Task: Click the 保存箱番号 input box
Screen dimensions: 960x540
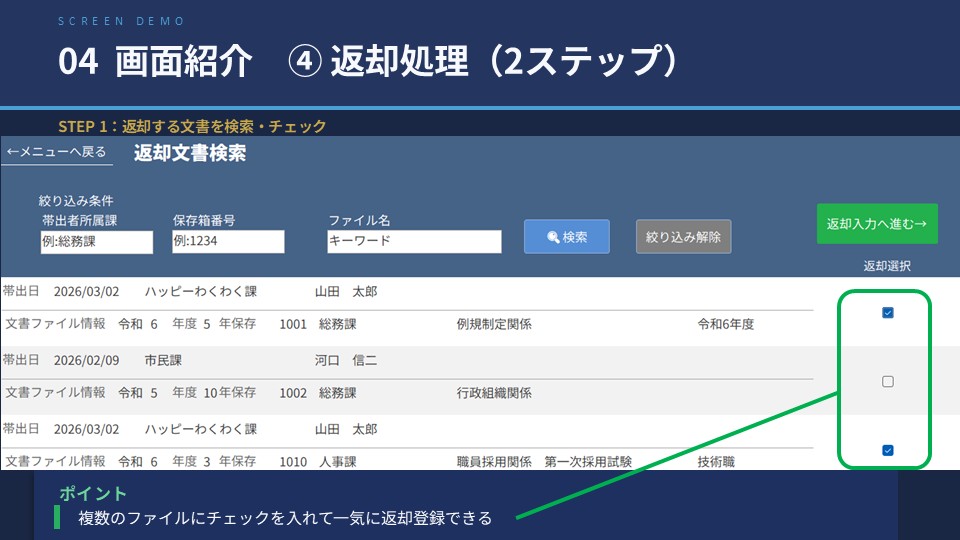Action: coord(228,242)
